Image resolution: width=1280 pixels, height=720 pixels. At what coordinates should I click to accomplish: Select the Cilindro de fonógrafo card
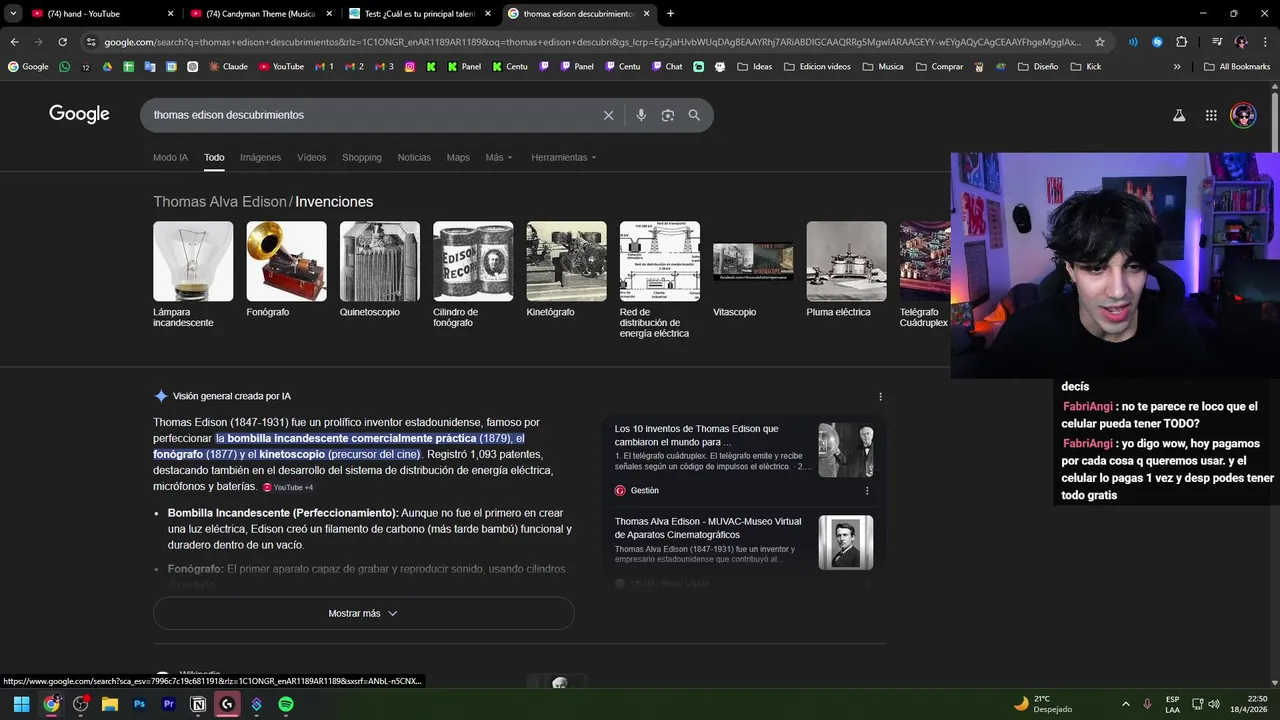[x=473, y=275]
